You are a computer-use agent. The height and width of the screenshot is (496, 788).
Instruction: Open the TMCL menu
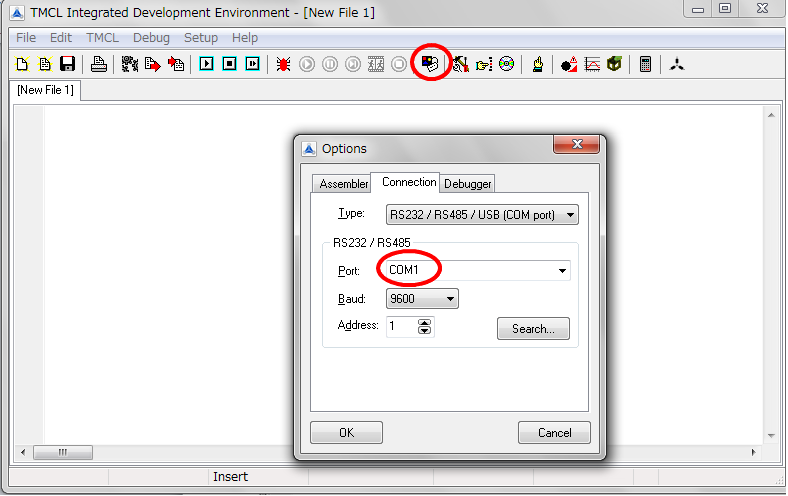tap(102, 38)
